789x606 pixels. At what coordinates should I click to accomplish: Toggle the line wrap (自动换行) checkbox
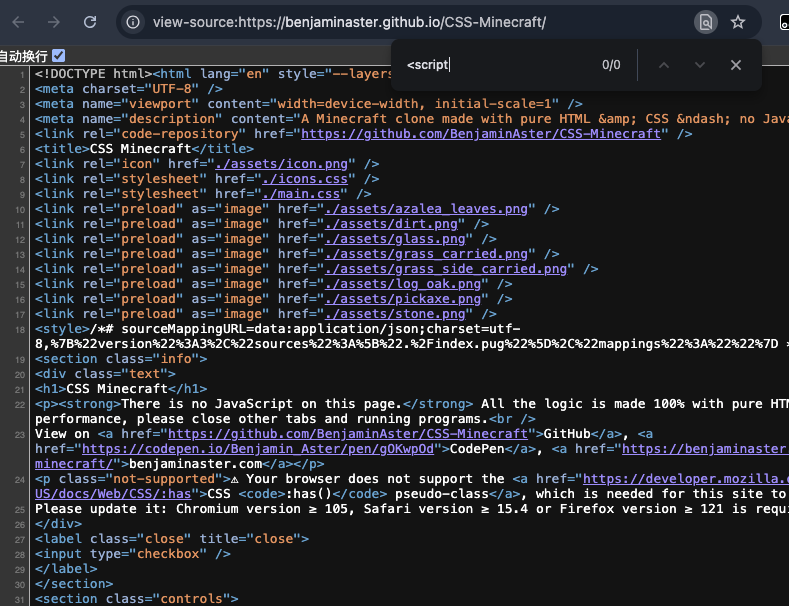pyautogui.click(x=59, y=55)
